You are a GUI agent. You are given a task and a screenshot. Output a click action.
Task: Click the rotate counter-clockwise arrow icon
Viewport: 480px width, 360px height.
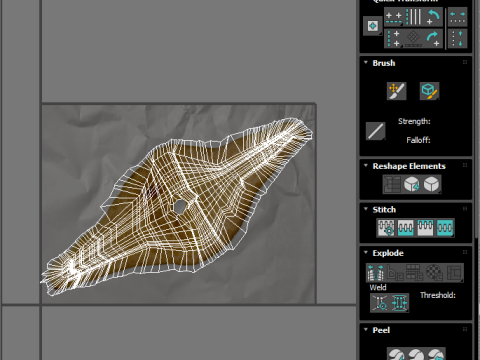[x=433, y=17]
